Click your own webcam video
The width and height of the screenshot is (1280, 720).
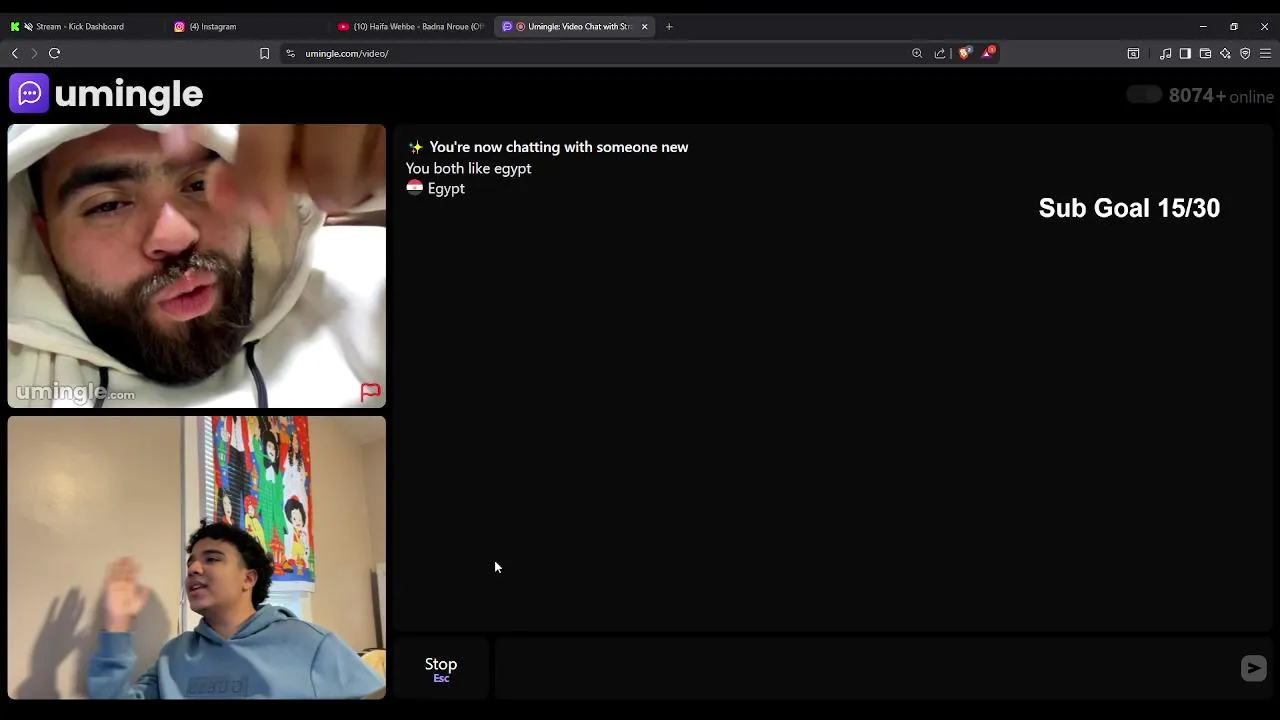coord(196,558)
